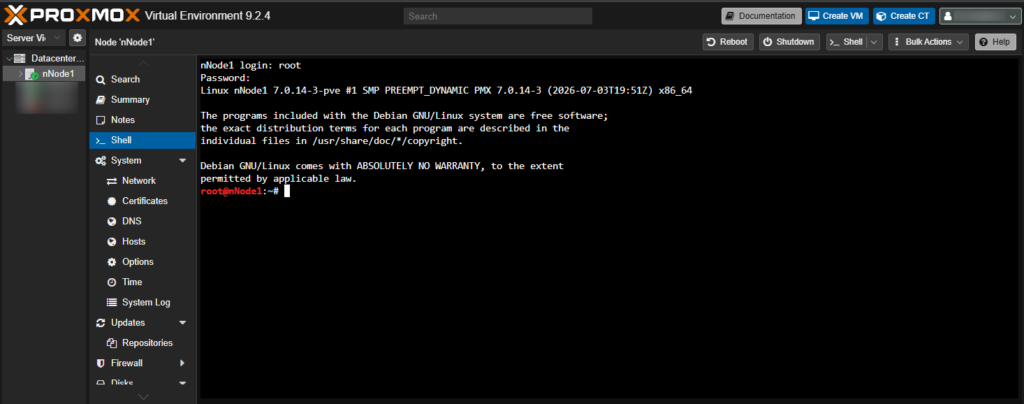This screenshot has height=404, width=1024.
Task: Click the question mark icon on Help
Action: click(984, 42)
